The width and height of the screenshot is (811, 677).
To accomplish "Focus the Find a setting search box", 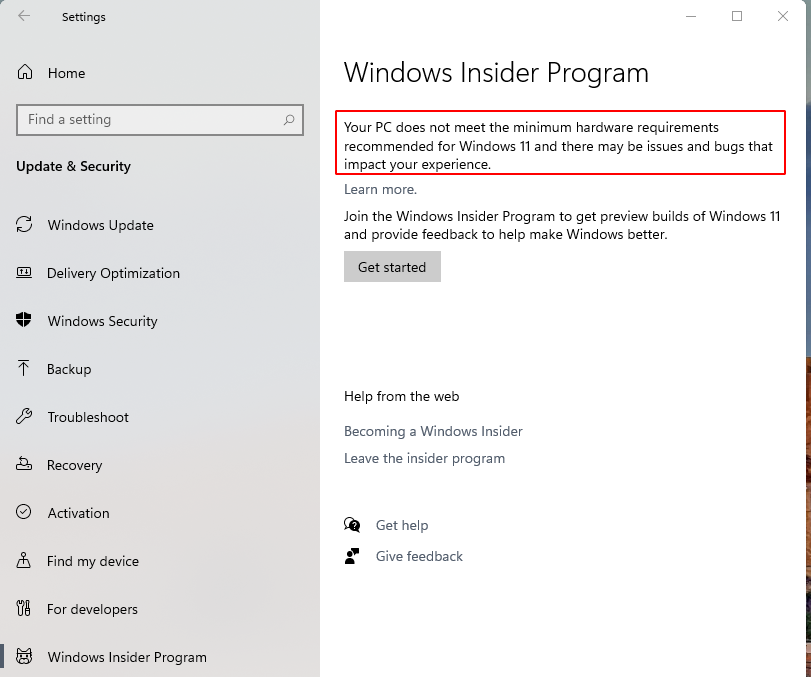I will pyautogui.click(x=160, y=120).
